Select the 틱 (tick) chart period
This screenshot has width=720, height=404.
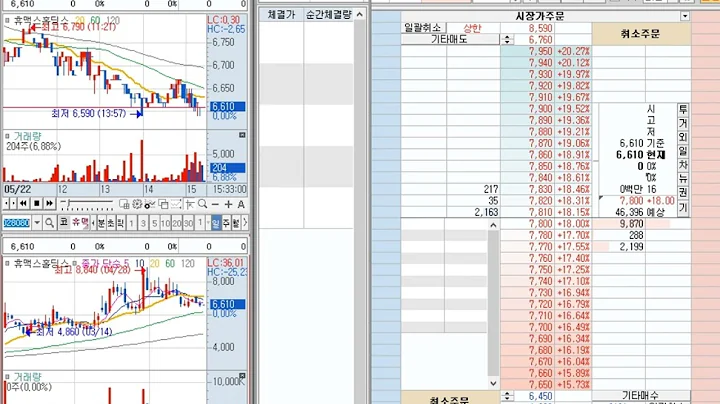120,223
